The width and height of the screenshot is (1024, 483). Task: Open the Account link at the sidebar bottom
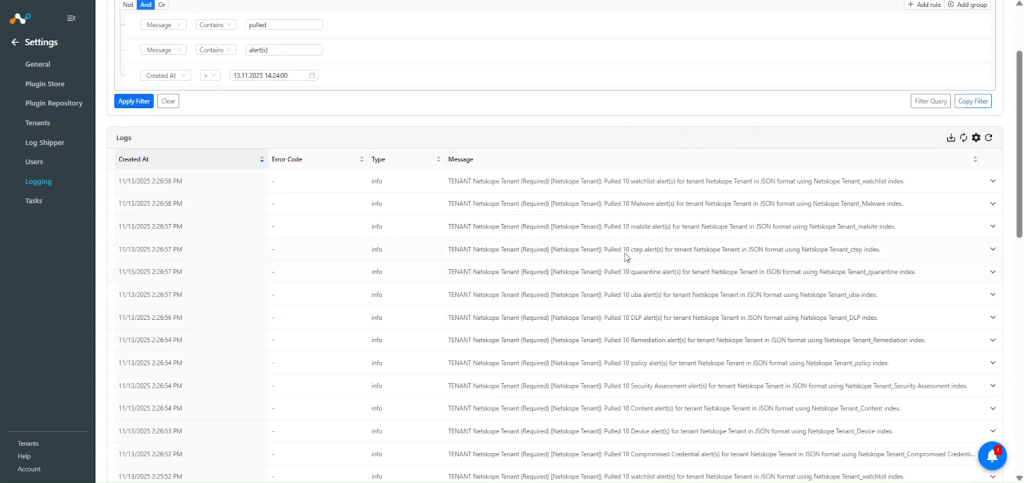coord(29,469)
